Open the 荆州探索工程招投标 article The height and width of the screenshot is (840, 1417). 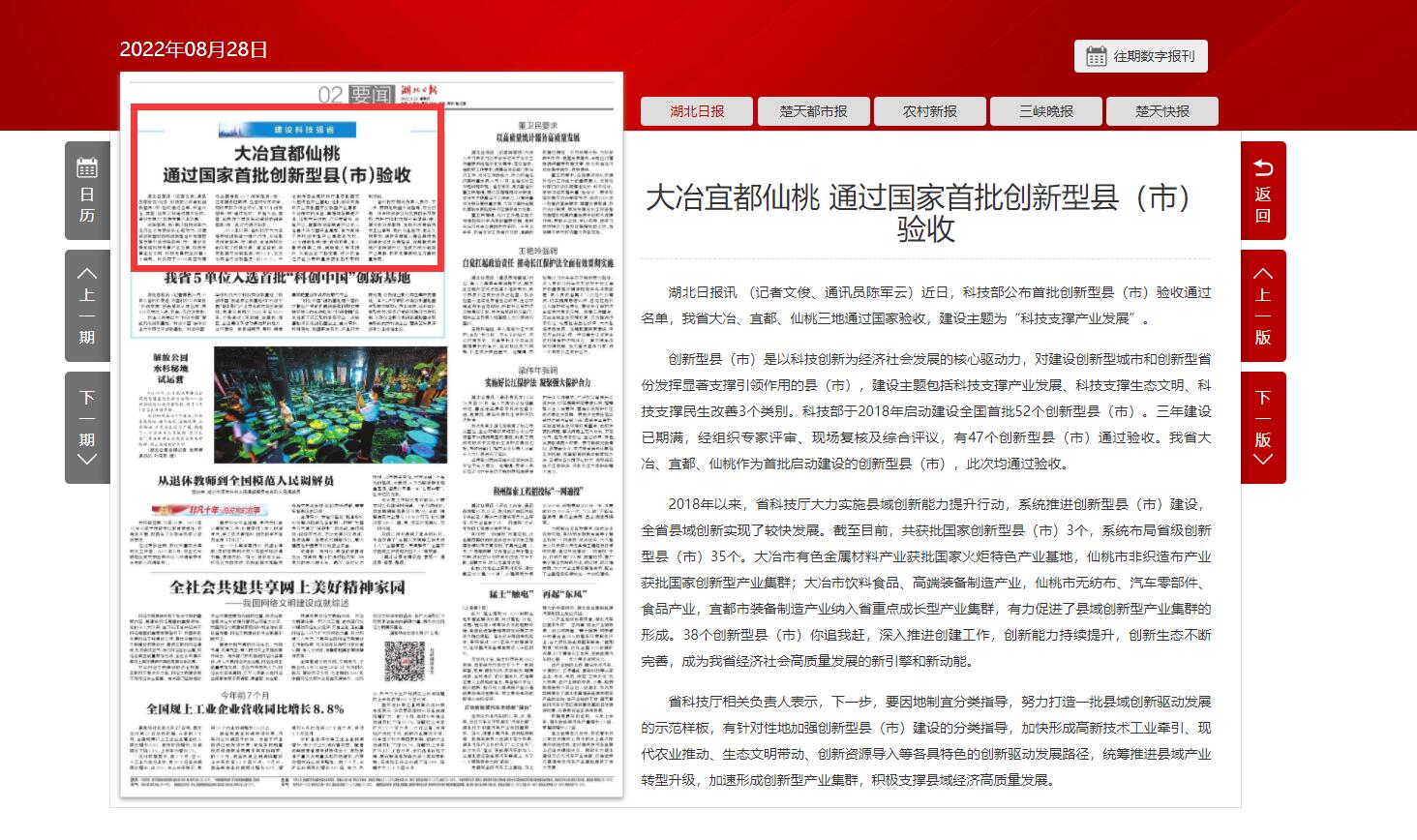point(538,491)
